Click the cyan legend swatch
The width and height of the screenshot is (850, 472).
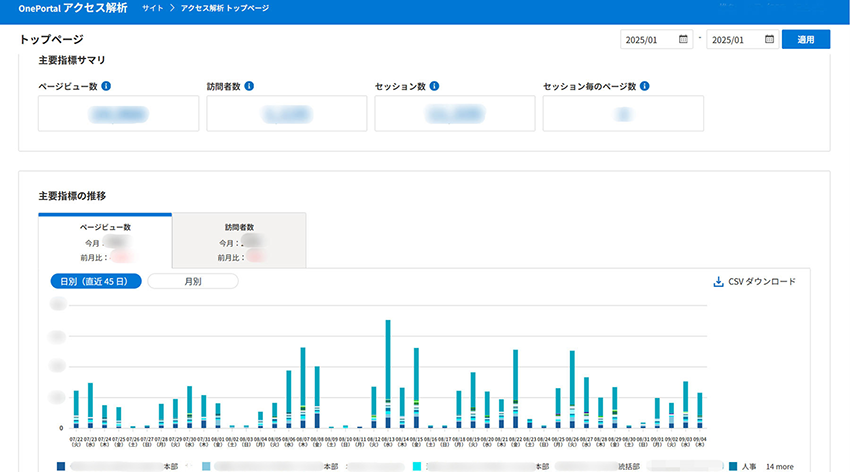click(417, 466)
